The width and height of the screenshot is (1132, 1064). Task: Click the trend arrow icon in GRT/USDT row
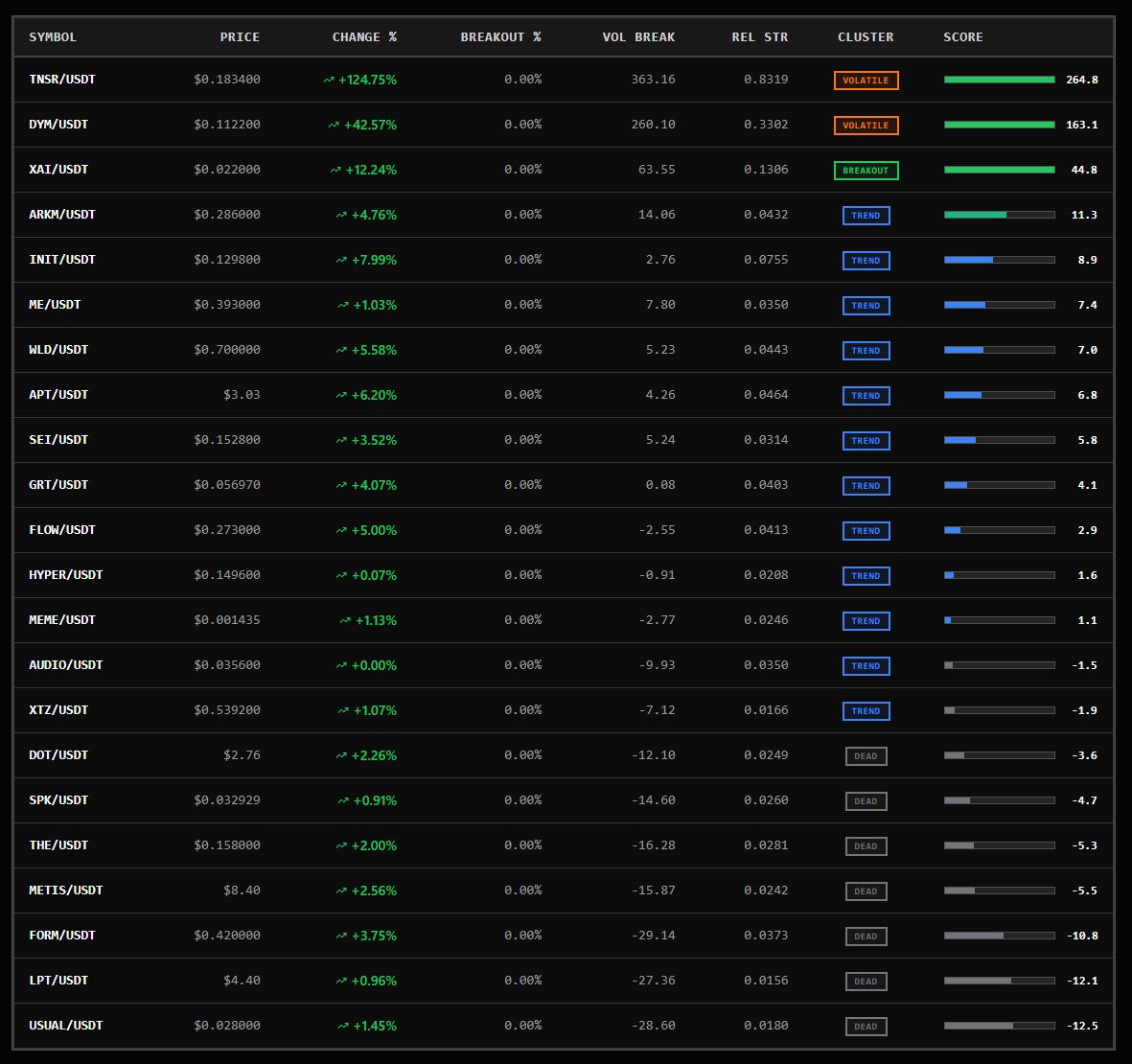pyautogui.click(x=341, y=485)
